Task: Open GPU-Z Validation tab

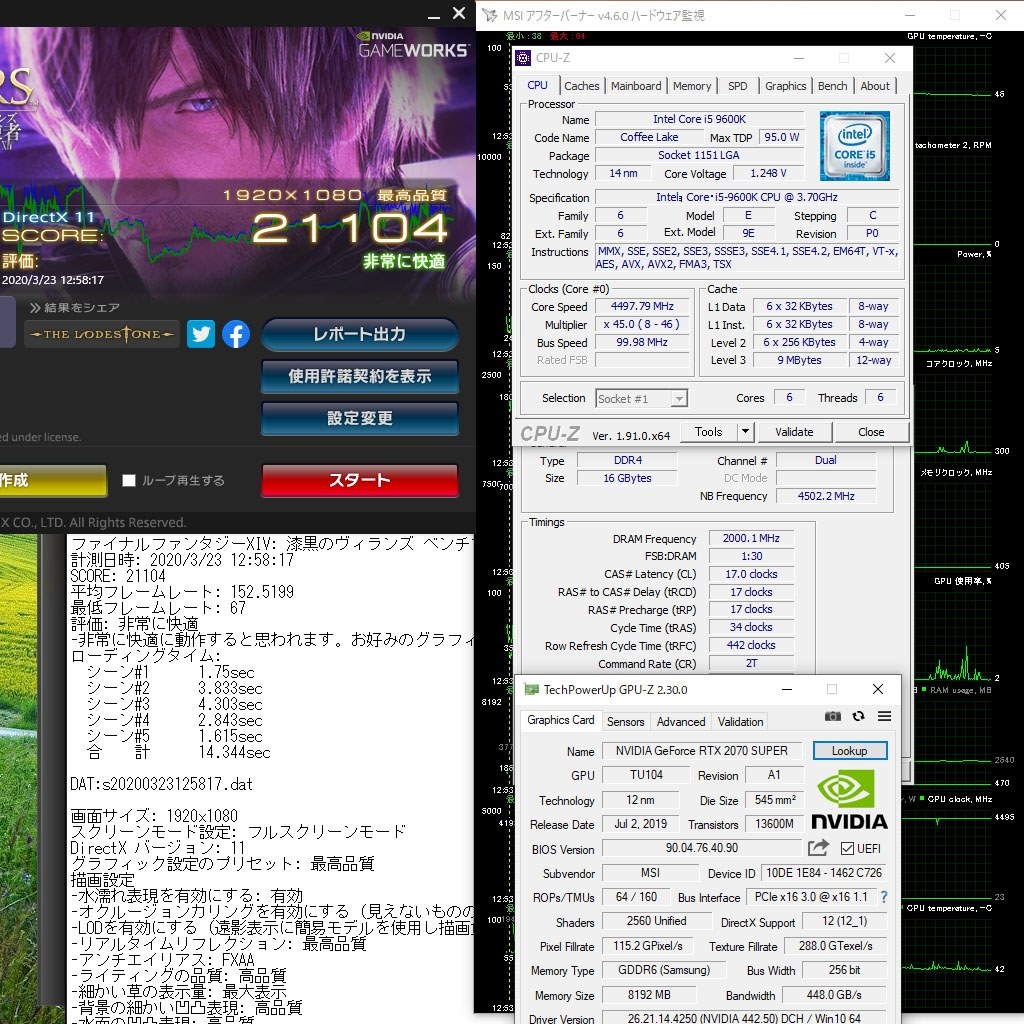Action: click(x=741, y=722)
